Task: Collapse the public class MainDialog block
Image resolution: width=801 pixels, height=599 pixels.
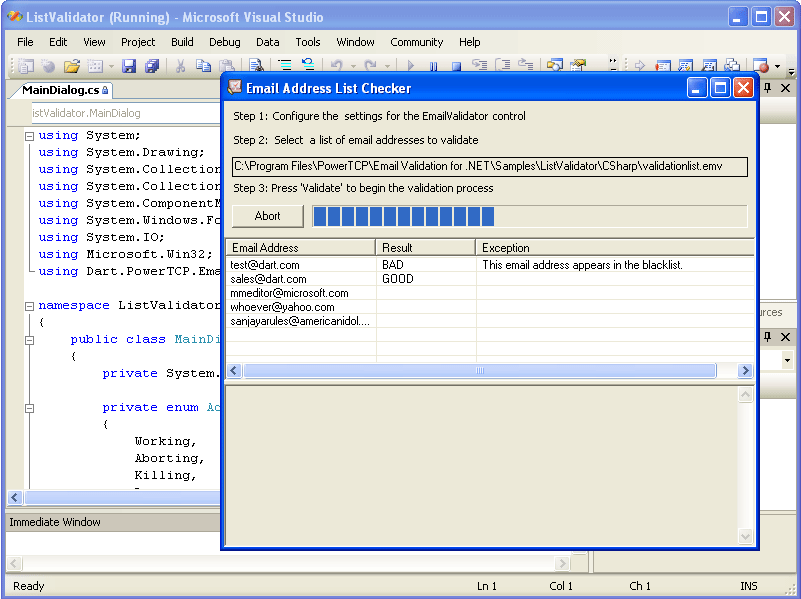Action: [x=30, y=340]
